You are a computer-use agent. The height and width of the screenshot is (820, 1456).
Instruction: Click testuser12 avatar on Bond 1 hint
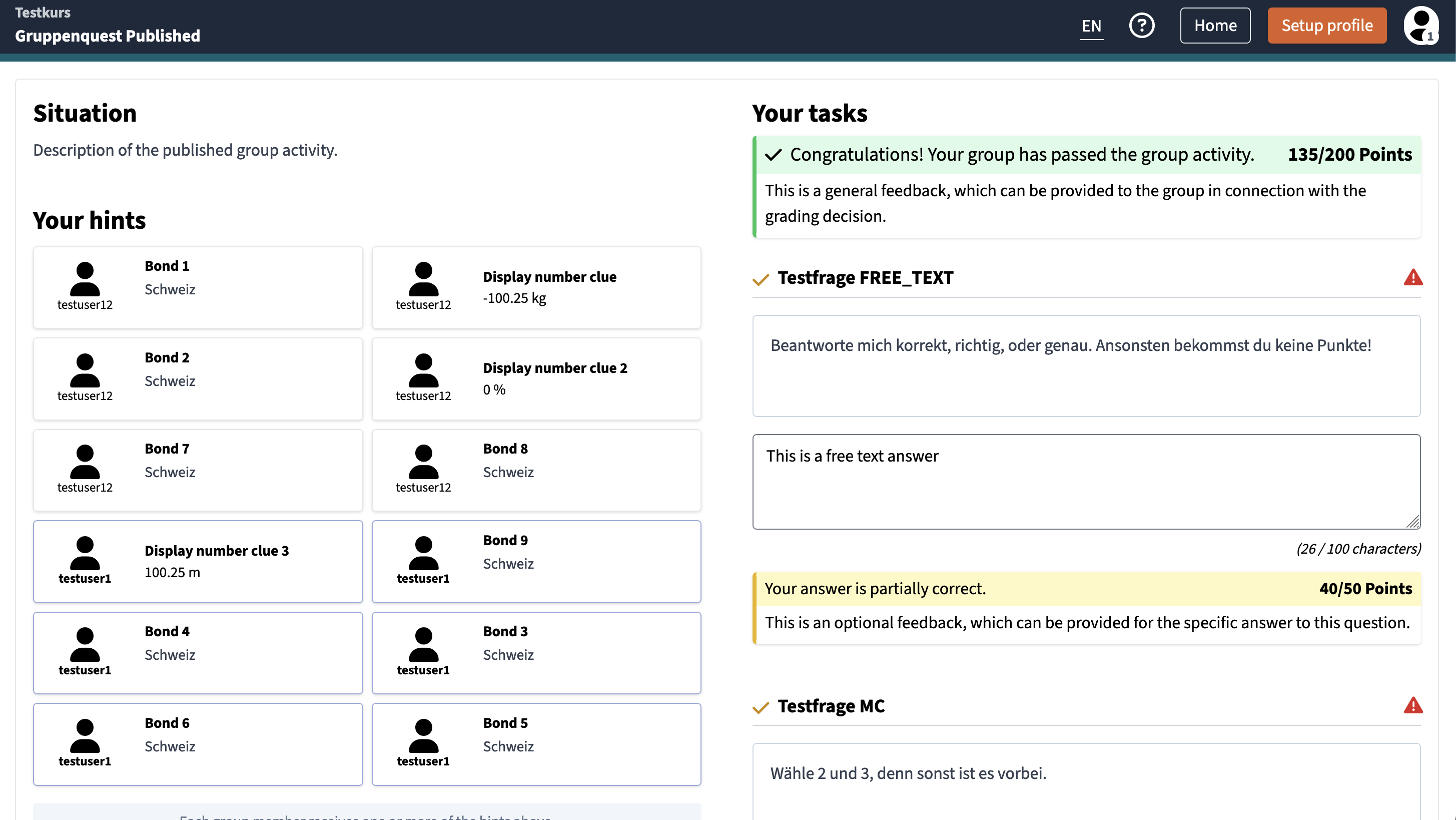[x=85, y=279]
